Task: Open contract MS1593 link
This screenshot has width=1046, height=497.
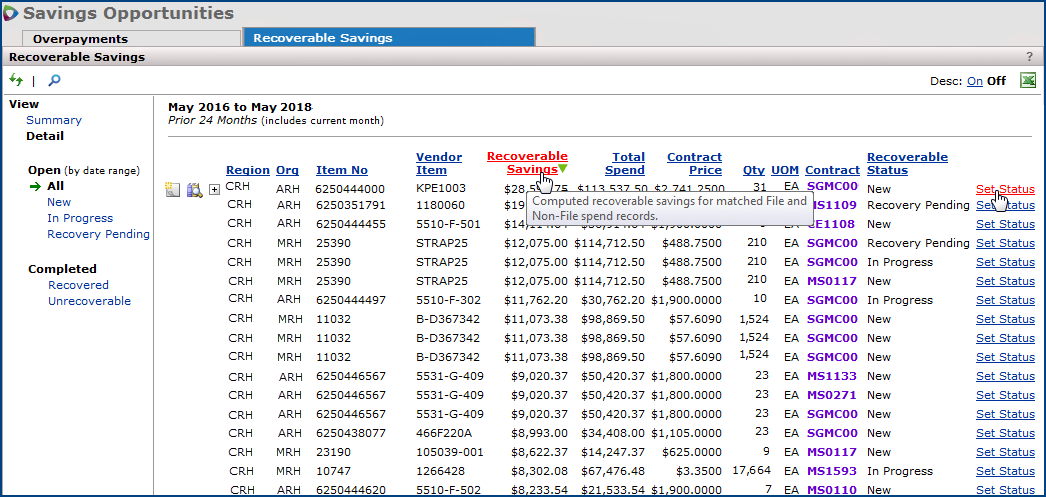Action: point(832,471)
